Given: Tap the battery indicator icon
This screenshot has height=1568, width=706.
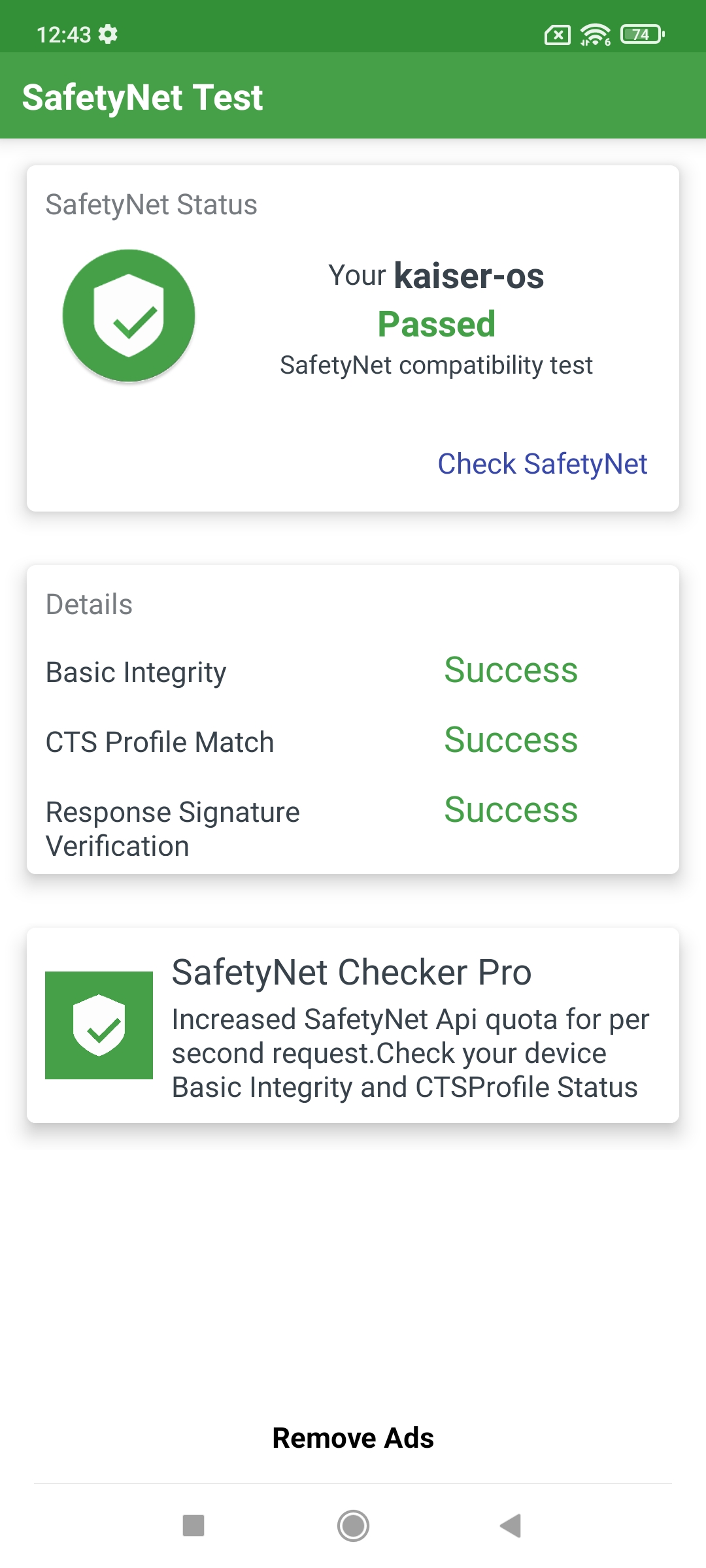Looking at the screenshot, I should click(642, 34).
